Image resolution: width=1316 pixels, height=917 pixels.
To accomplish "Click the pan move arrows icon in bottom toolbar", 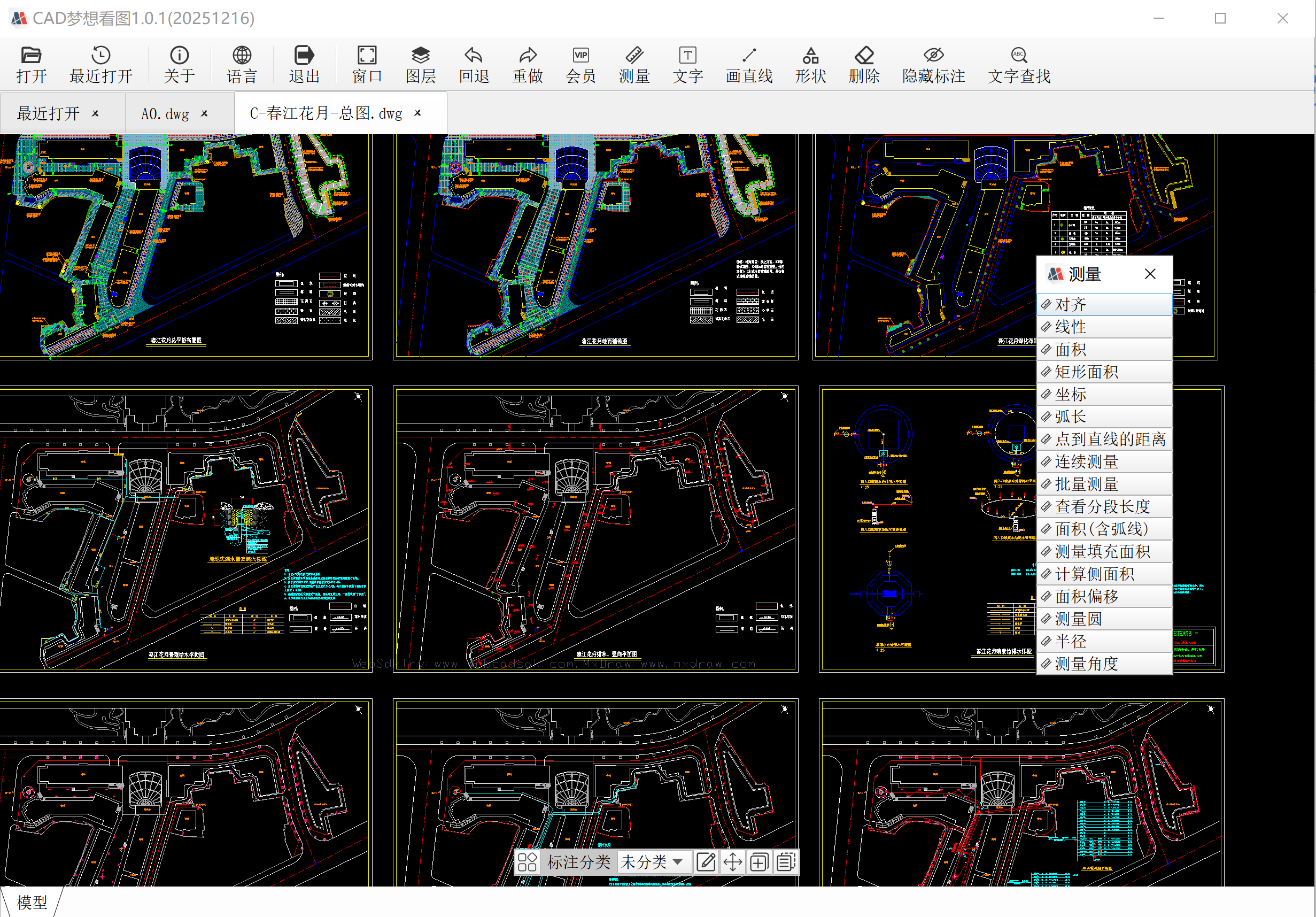I will [x=732, y=861].
